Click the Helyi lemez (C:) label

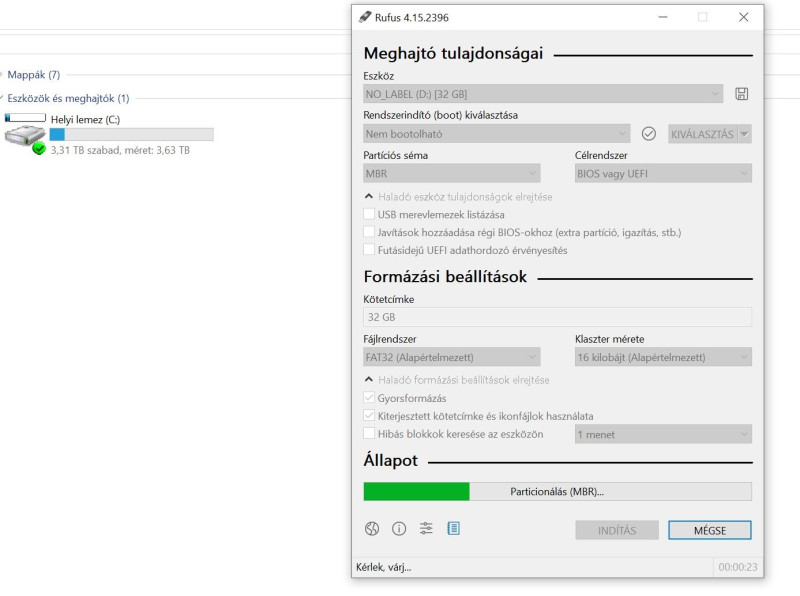pos(85,119)
